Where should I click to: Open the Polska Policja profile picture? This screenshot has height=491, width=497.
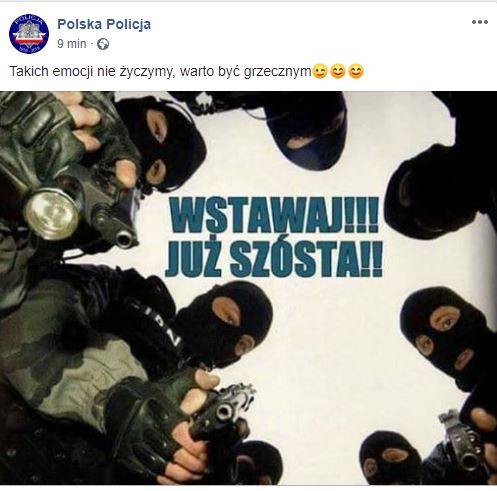tap(29, 34)
